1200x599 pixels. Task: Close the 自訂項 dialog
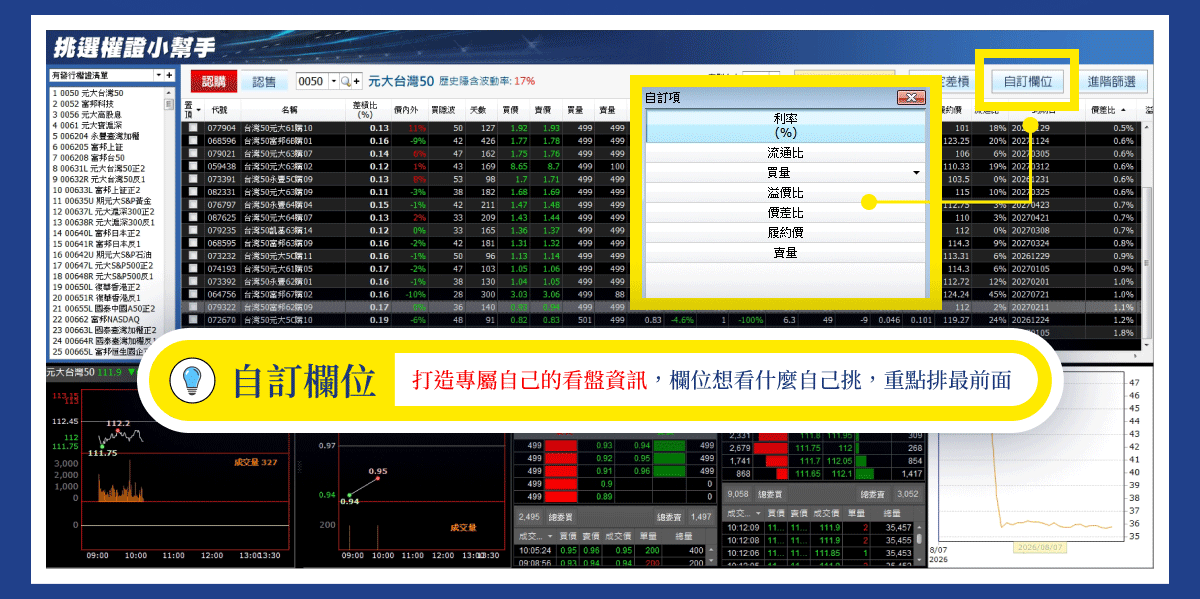(x=910, y=98)
